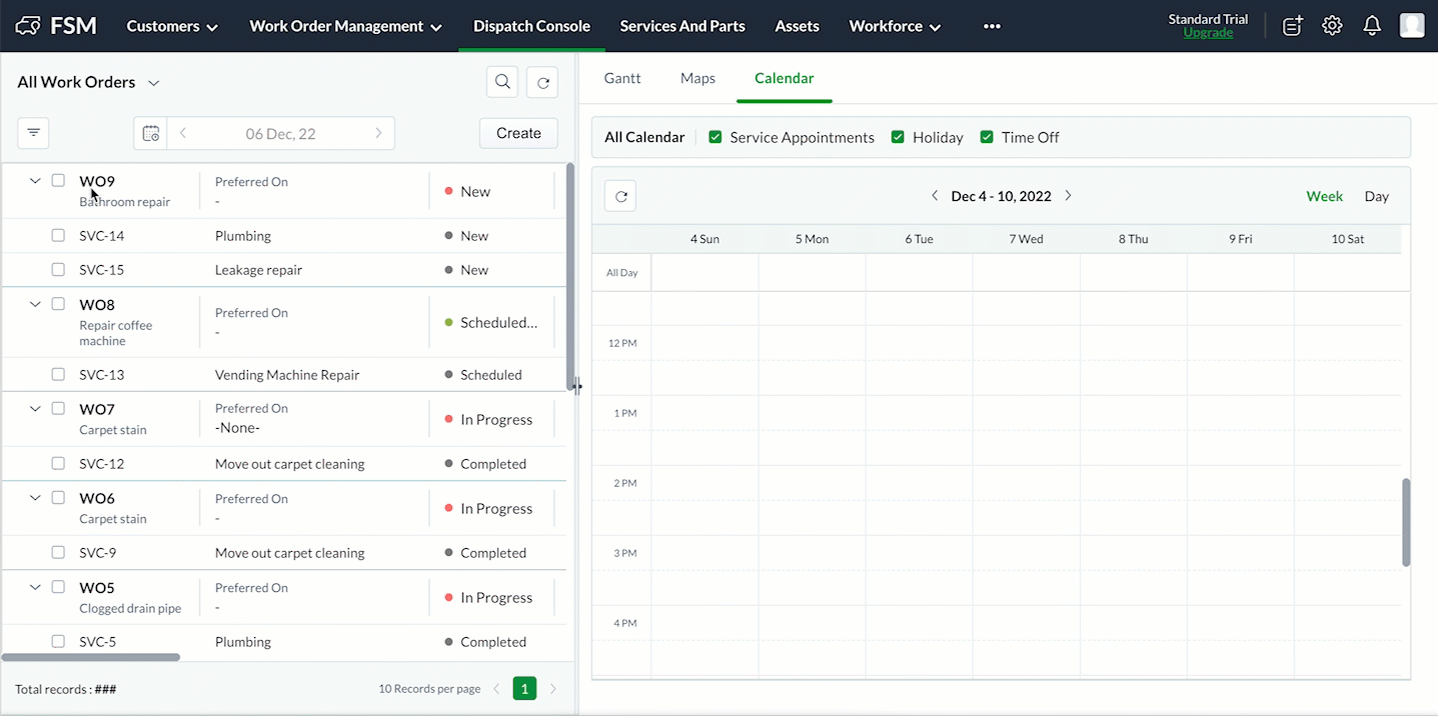Refresh the calendar view
This screenshot has height=716, width=1438.
pyautogui.click(x=620, y=197)
